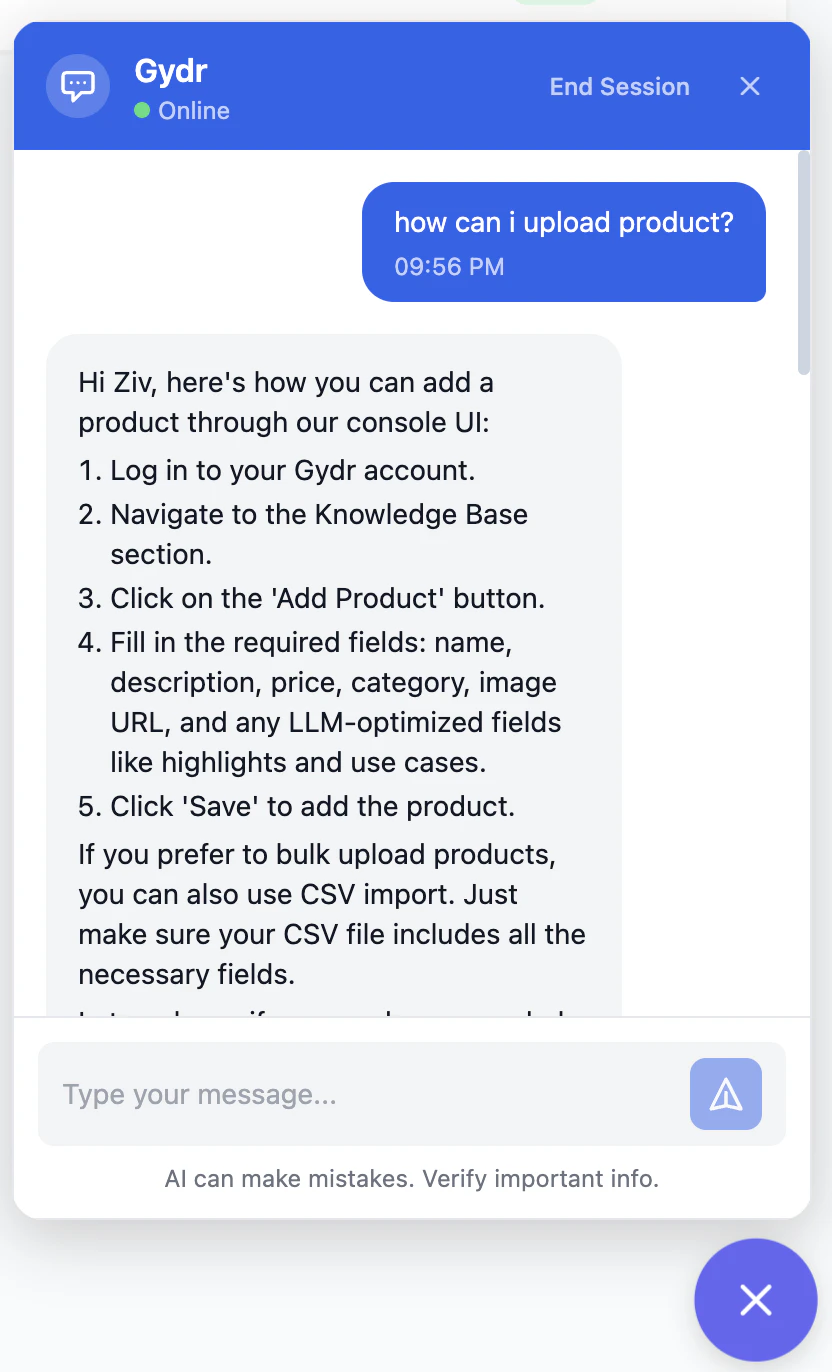Click the chat scrollbar thumb
Screen dimensions: 832x1372
click(804, 263)
